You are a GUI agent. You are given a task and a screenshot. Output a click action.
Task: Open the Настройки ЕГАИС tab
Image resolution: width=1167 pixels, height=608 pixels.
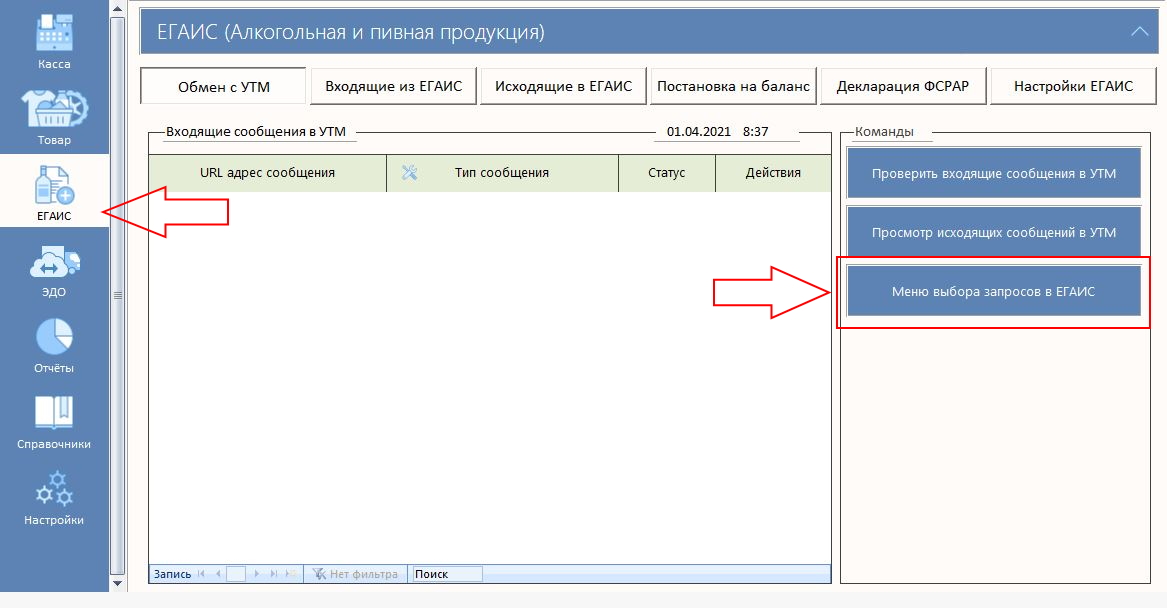tap(1073, 86)
